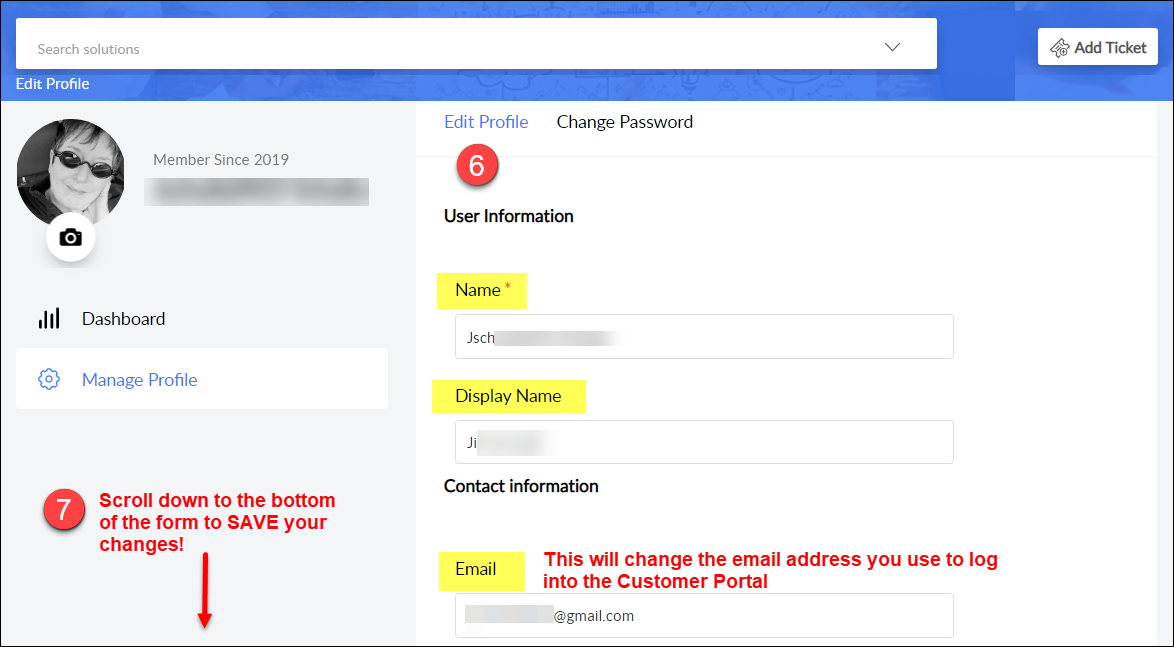The height and width of the screenshot is (647, 1174).
Task: Click the profile photo avatar
Action: point(70,170)
